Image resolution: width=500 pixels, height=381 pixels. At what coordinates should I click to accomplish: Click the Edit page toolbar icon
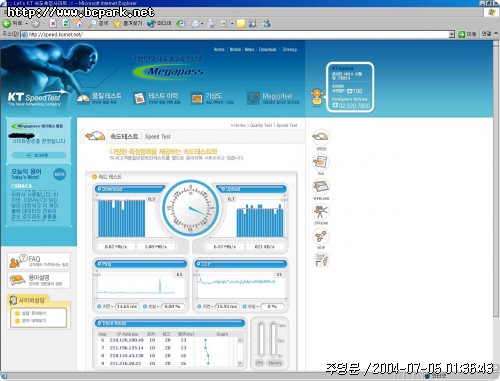(x=224, y=23)
